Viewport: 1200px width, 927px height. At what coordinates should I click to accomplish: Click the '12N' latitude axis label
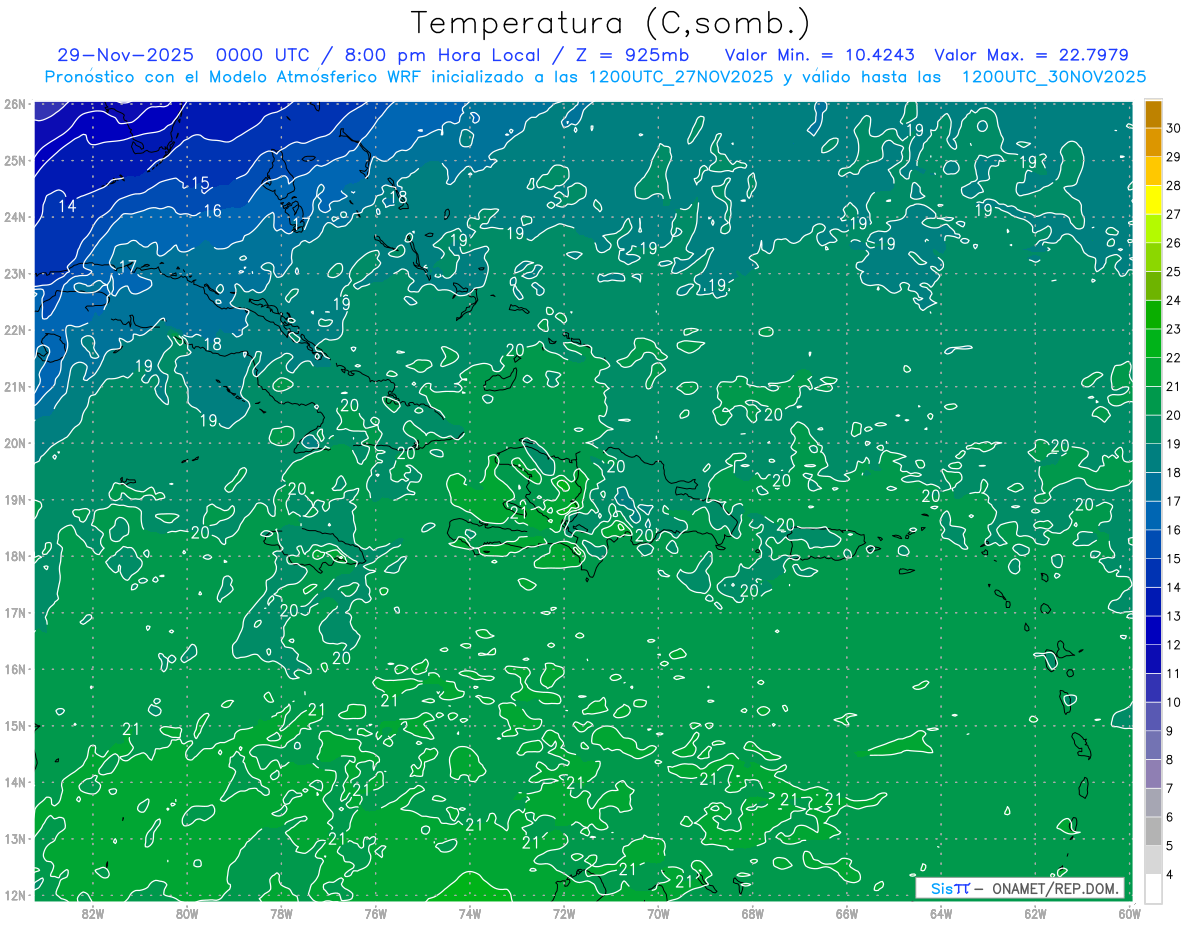(14, 895)
